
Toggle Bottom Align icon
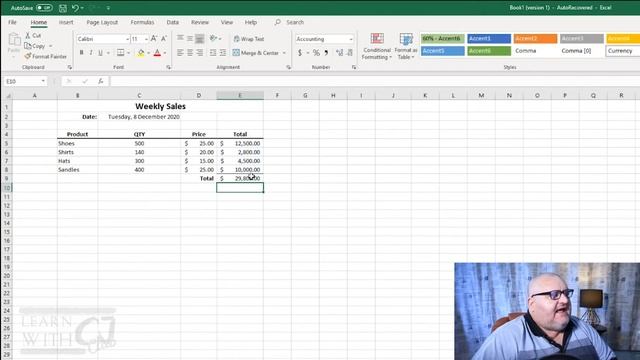[200, 39]
